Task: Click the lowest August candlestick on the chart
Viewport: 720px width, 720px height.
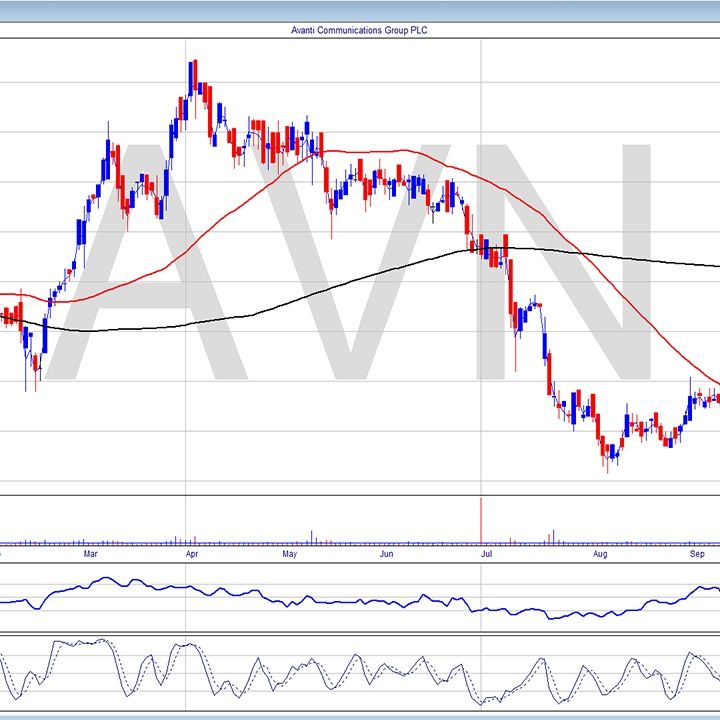Action: [606, 458]
